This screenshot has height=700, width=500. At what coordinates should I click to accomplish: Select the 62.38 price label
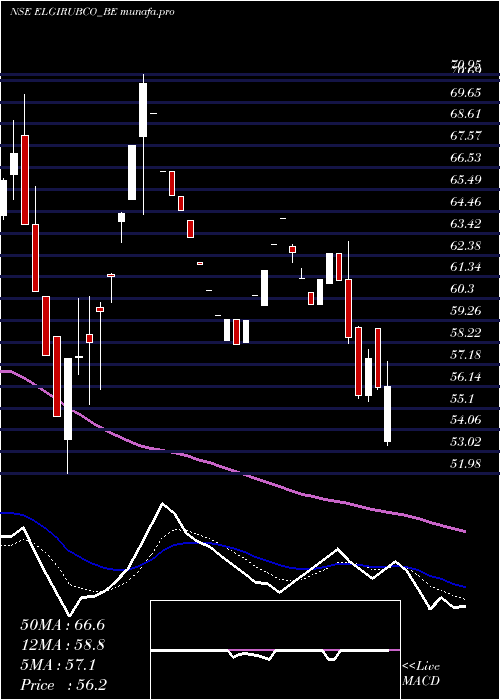coord(466,246)
